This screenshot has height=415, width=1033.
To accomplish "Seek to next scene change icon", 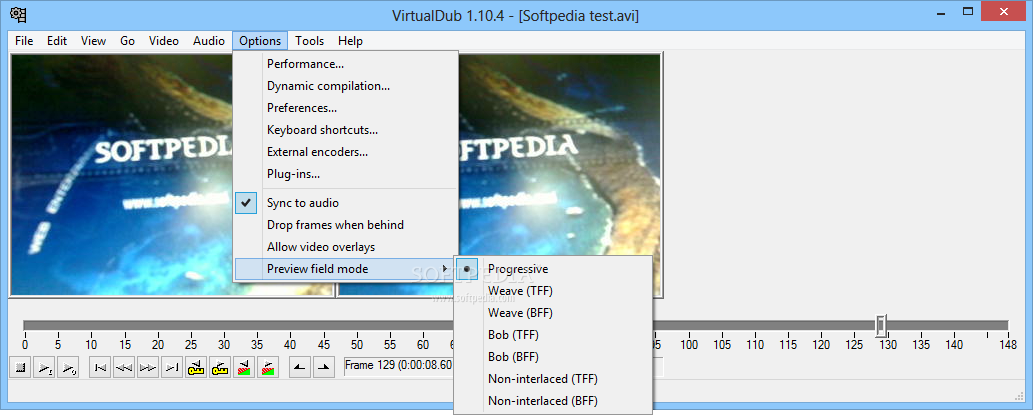I will coord(267,368).
